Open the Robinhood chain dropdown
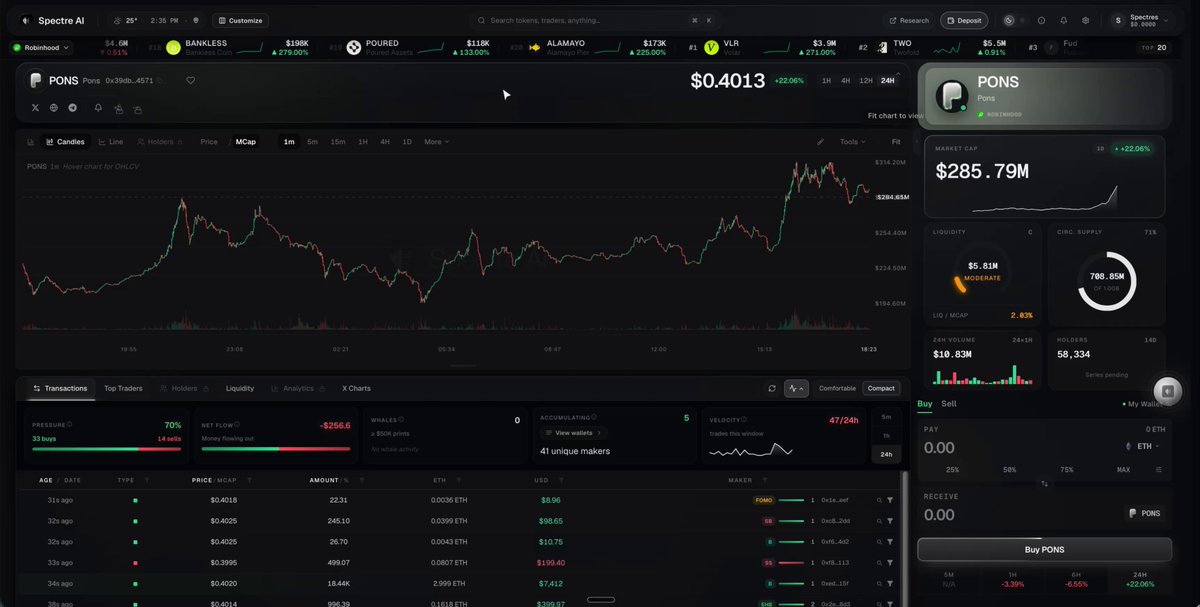 pos(40,47)
